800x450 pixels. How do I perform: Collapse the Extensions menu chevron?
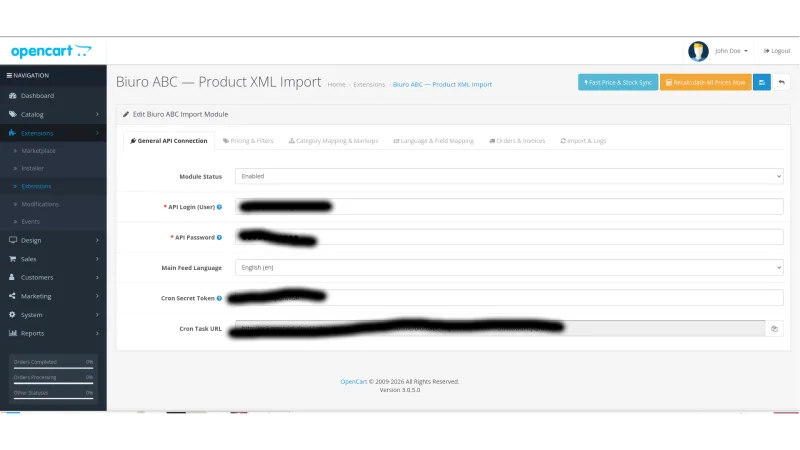pos(97,133)
